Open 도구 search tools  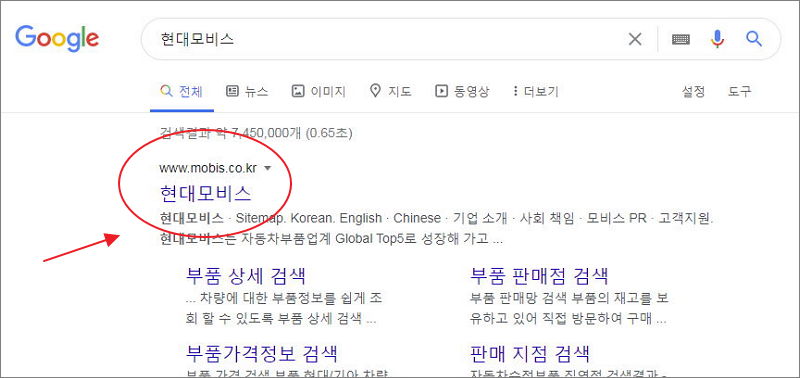739,92
